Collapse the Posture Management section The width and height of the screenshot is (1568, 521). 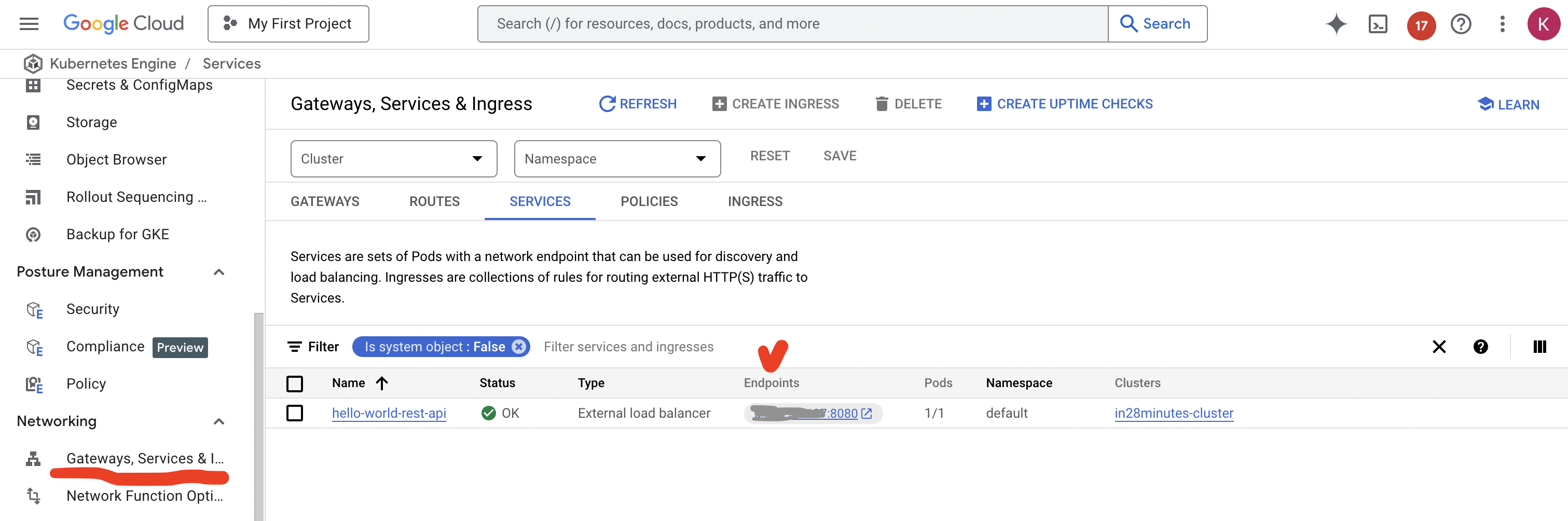(219, 272)
